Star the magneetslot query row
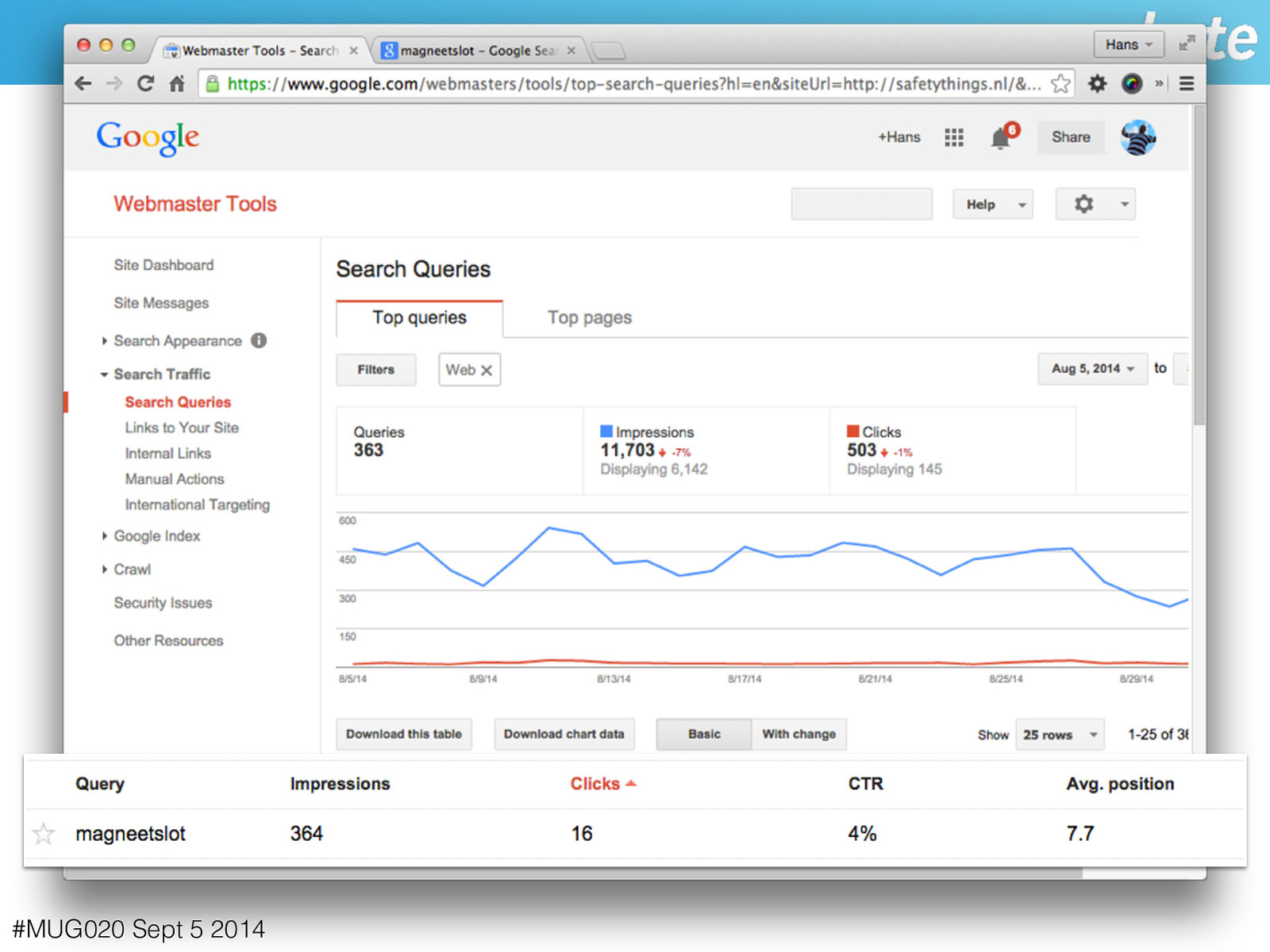This screenshot has height=952, width=1270. pos(44,834)
